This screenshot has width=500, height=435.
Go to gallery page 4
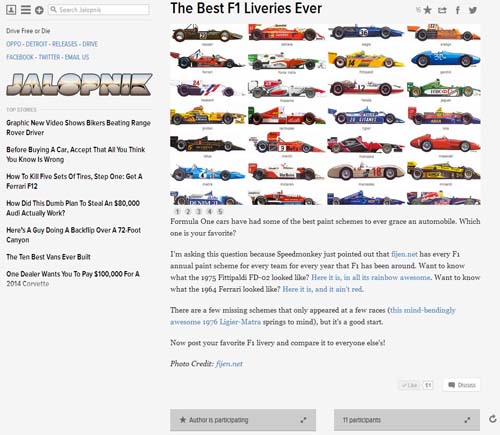click(x=209, y=211)
